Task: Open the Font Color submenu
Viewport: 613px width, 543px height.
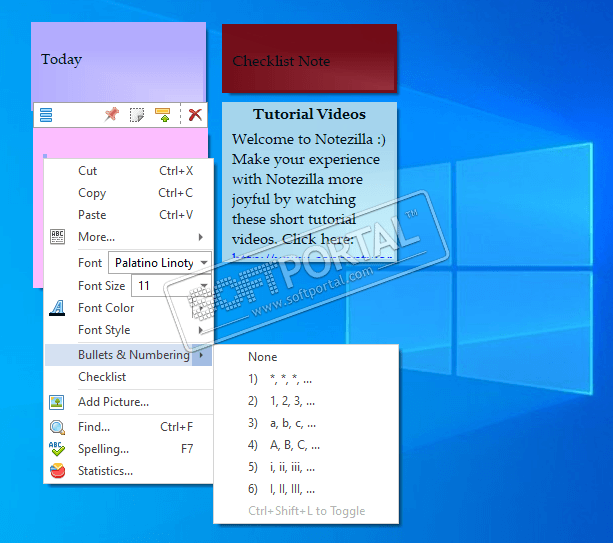Action: (129, 308)
